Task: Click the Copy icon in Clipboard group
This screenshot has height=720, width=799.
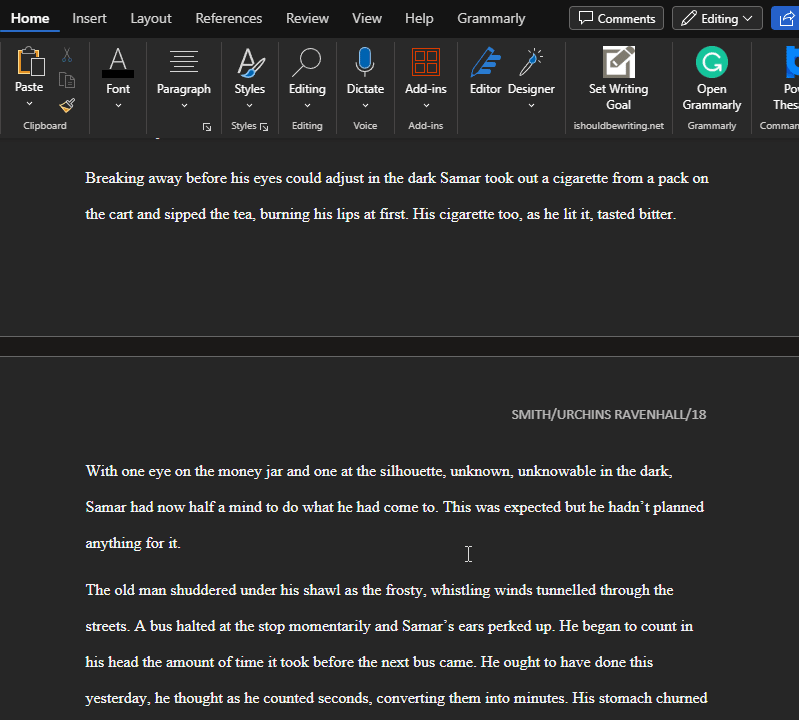Action: 67,80
